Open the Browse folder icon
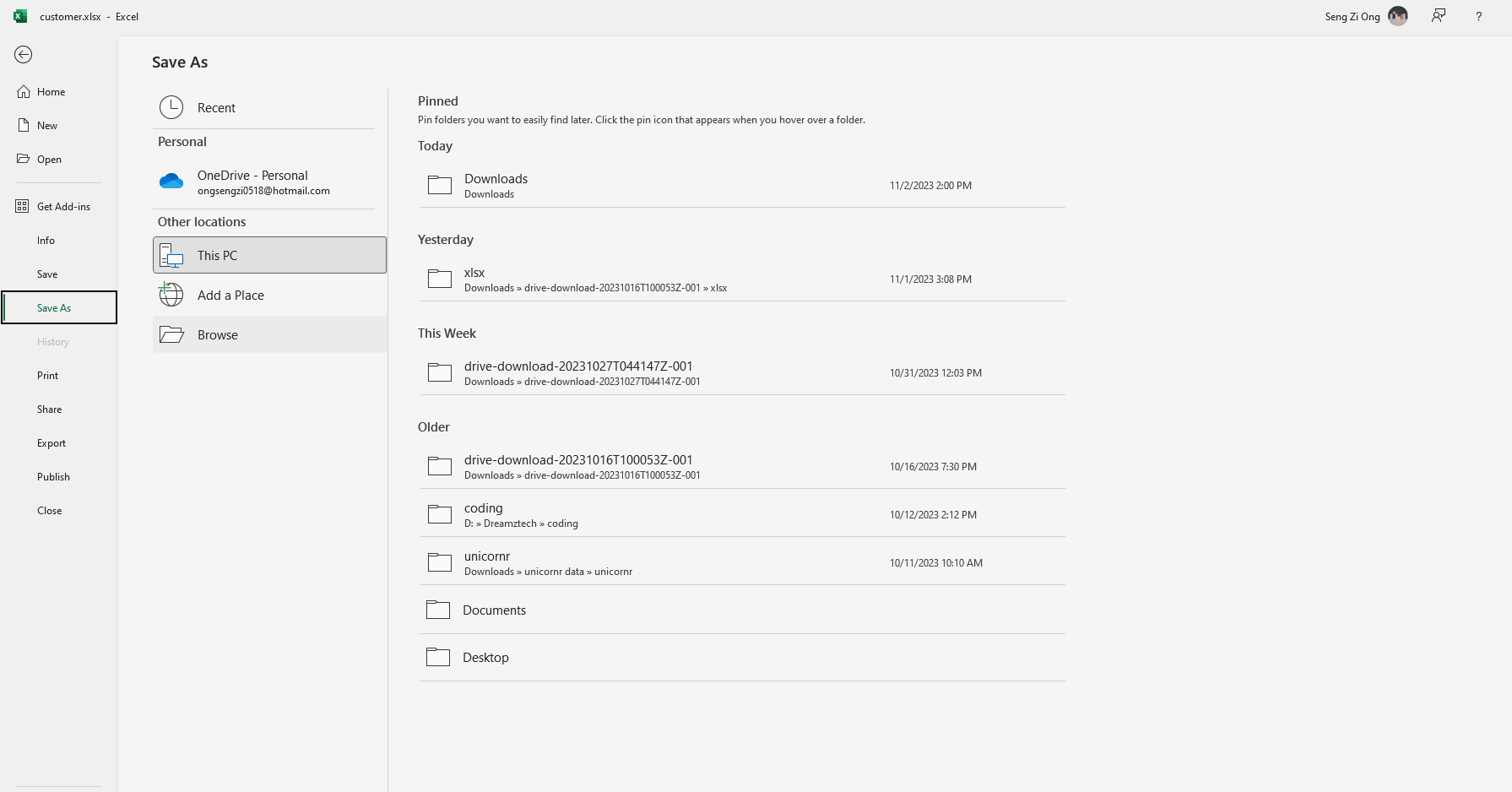The width and height of the screenshot is (1512, 792). click(171, 334)
